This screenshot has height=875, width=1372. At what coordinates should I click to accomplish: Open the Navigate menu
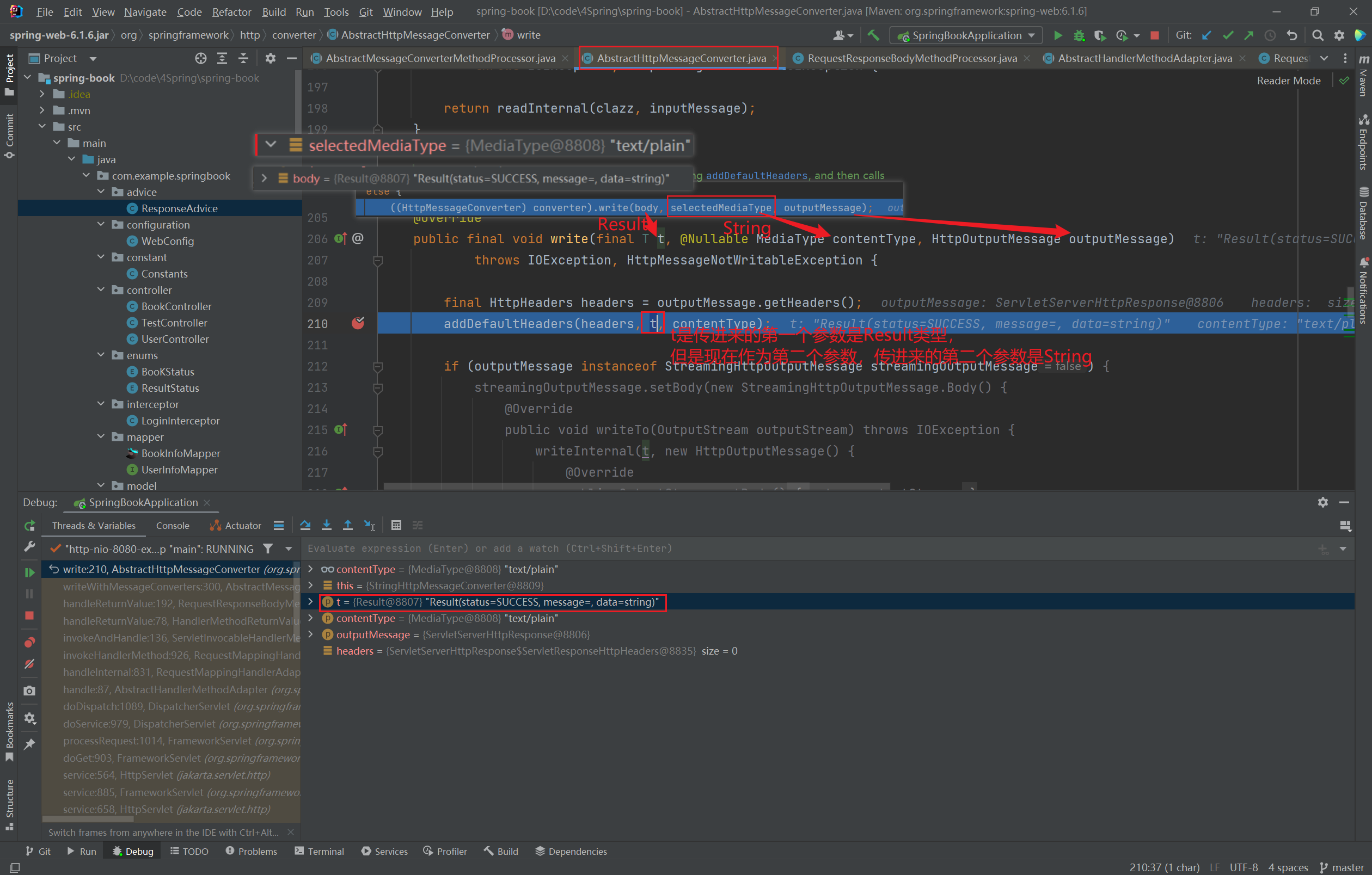(x=145, y=12)
